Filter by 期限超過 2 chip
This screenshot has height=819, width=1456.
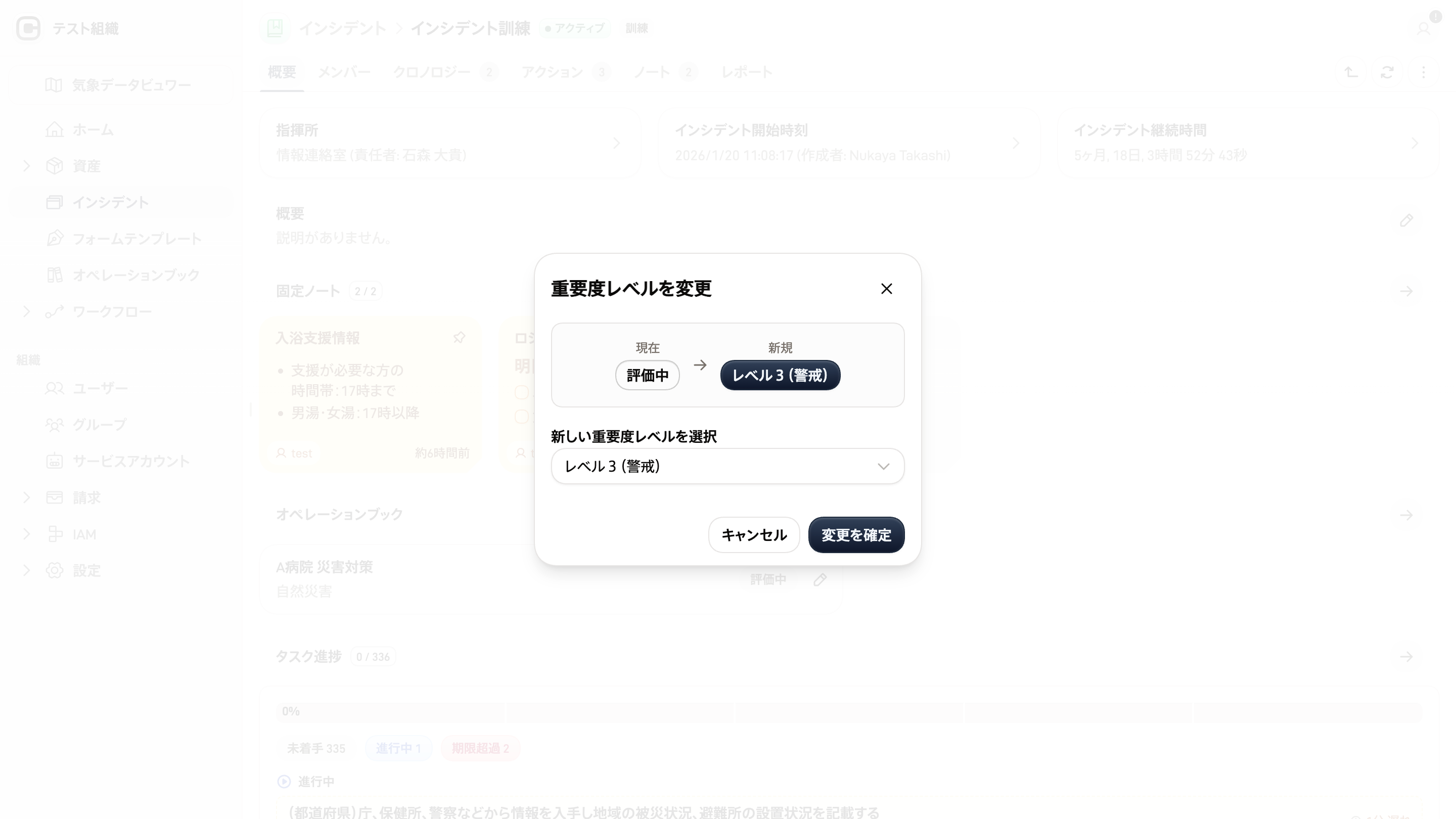coord(480,748)
